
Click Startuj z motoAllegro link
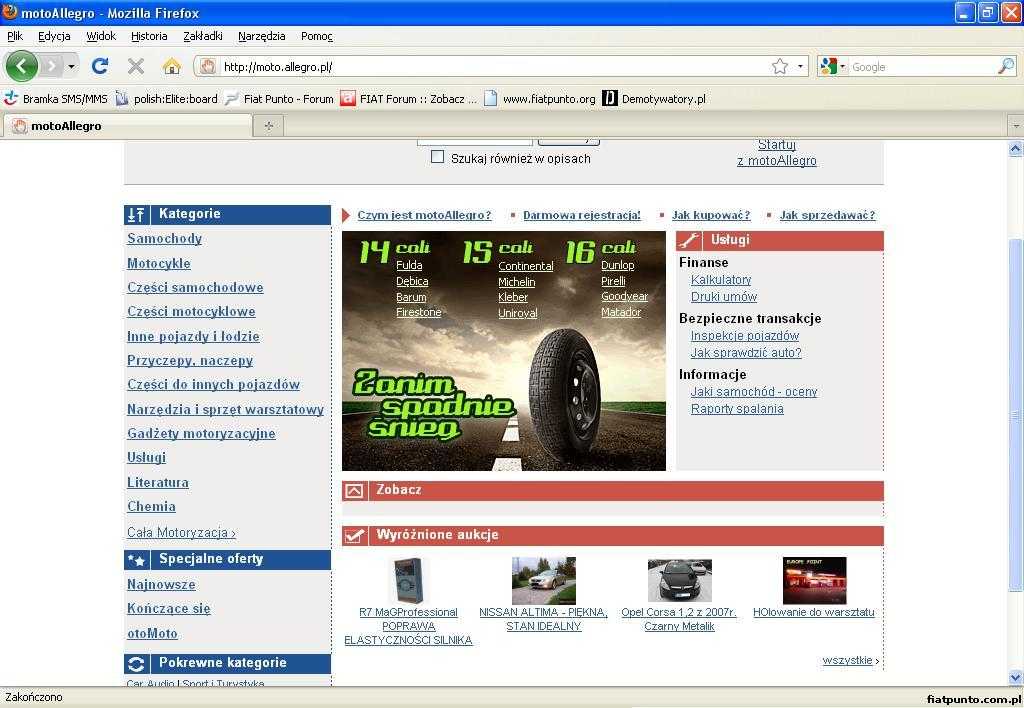point(776,152)
